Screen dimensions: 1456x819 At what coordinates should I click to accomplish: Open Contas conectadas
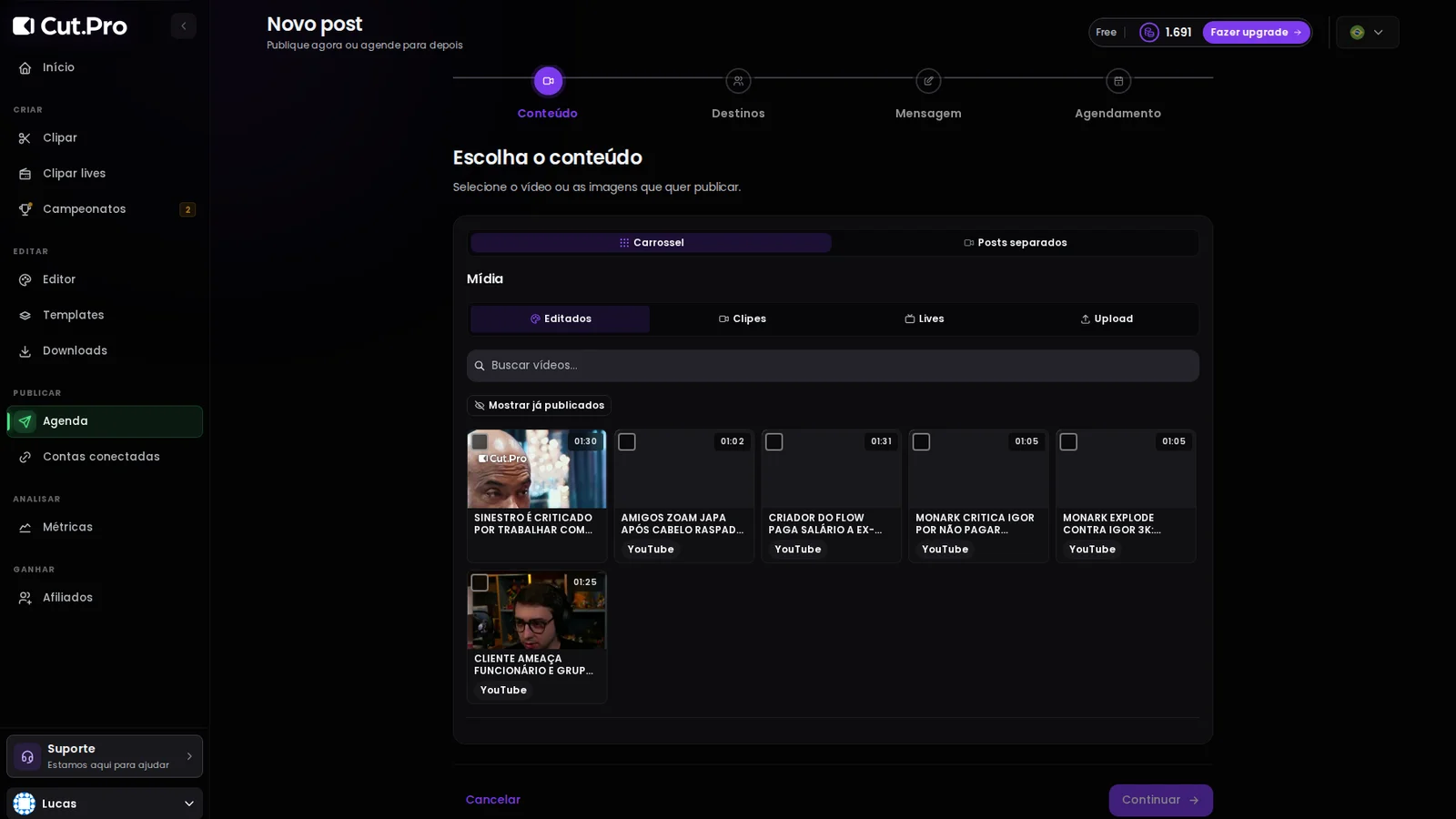[105, 457]
